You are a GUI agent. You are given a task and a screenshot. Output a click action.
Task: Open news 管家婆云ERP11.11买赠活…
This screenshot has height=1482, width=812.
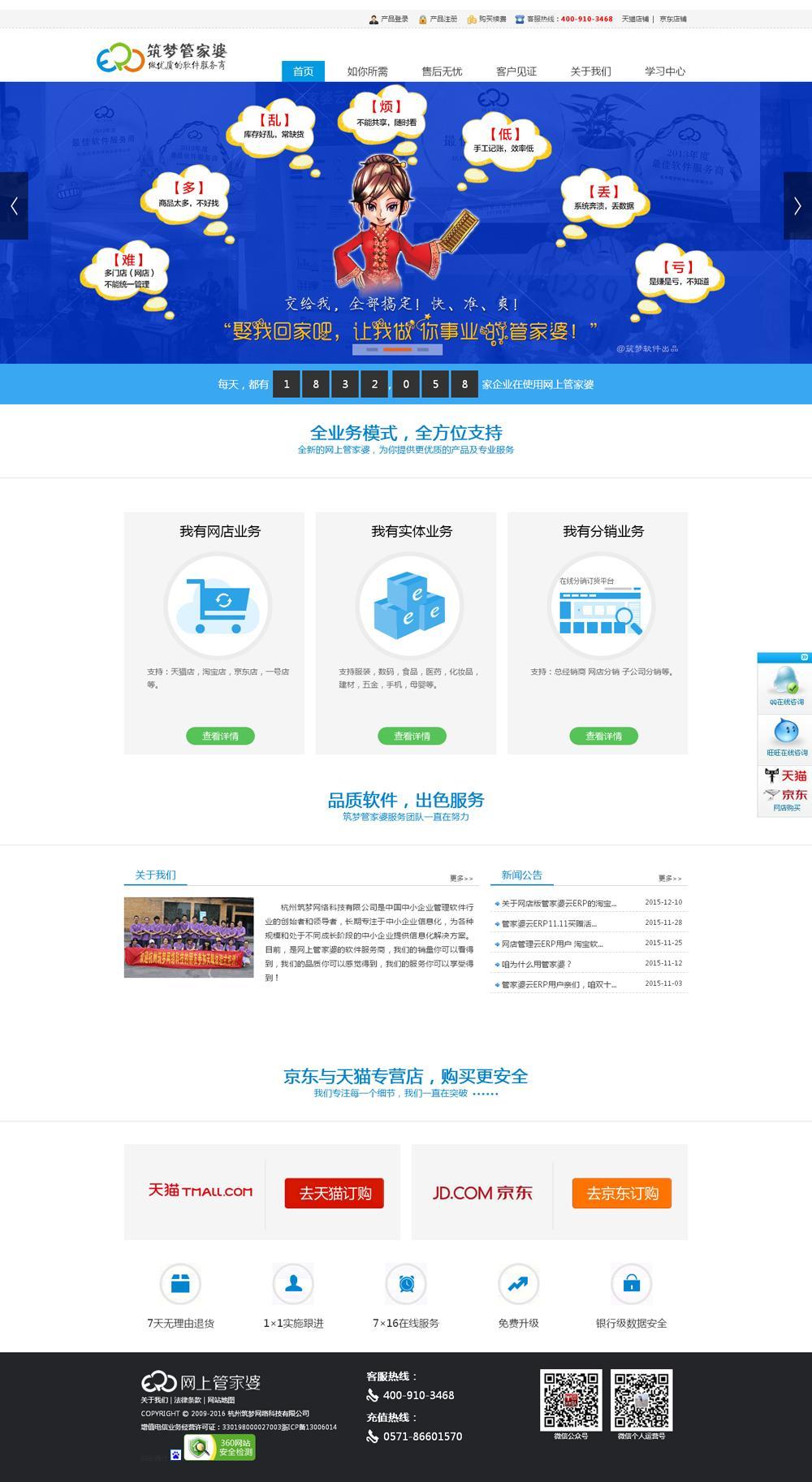(x=549, y=923)
